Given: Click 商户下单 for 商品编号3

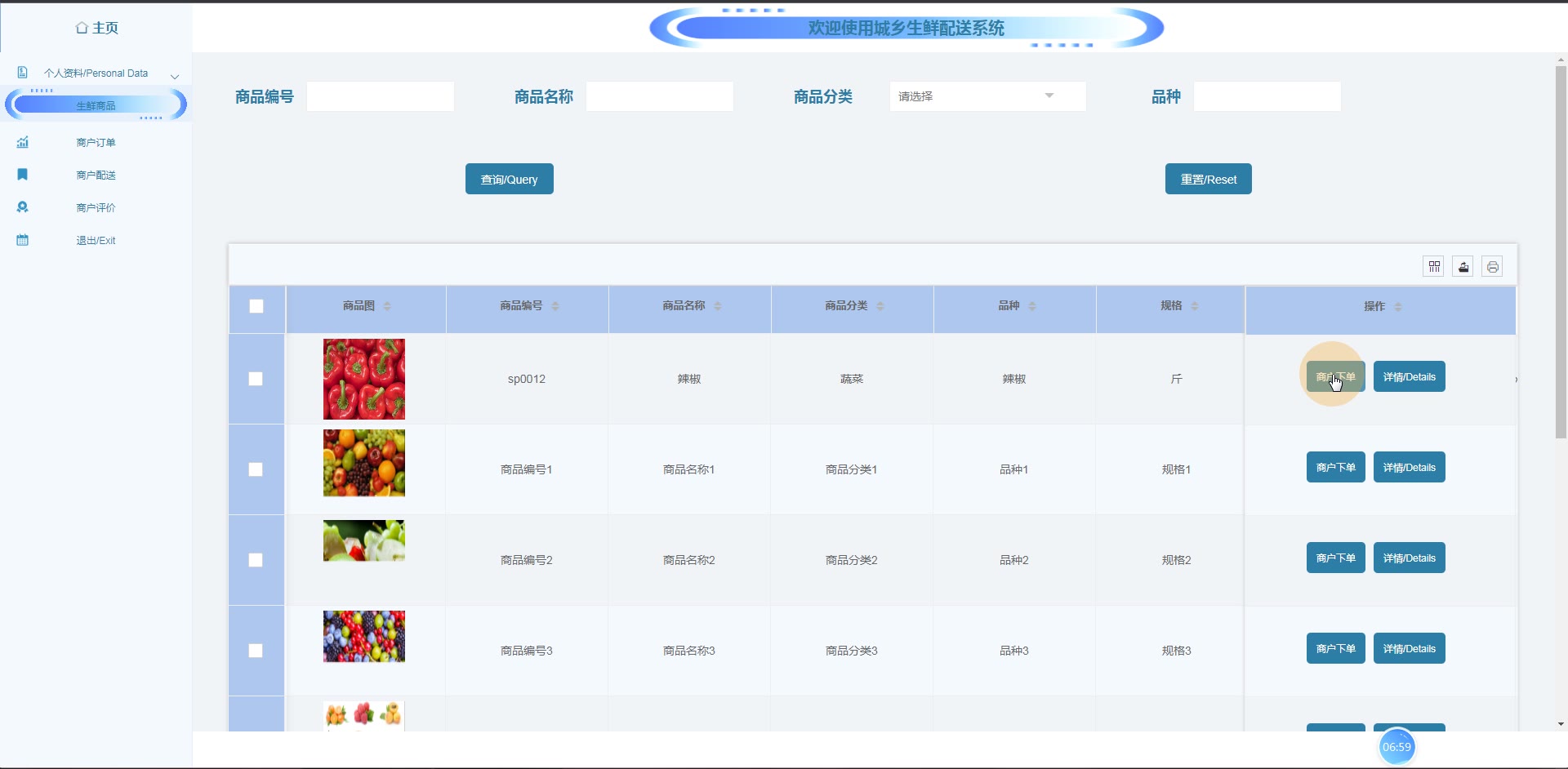Looking at the screenshot, I should [x=1336, y=648].
